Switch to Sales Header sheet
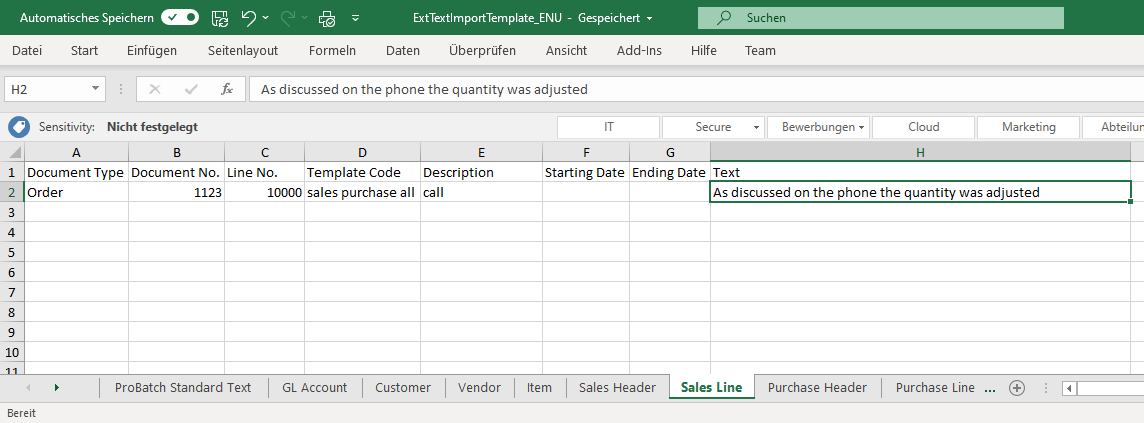The width and height of the screenshot is (1144, 423). pos(617,387)
